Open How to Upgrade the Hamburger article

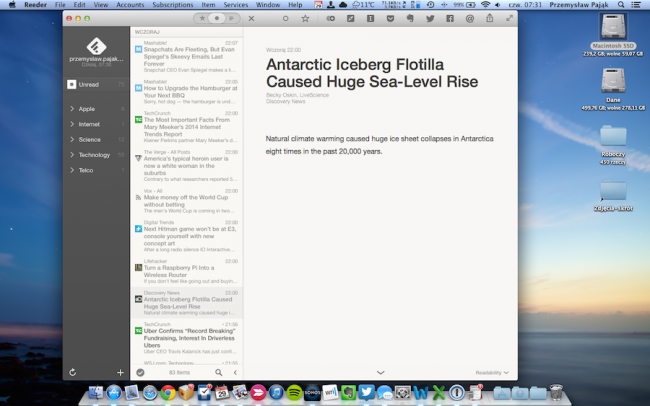[187, 93]
